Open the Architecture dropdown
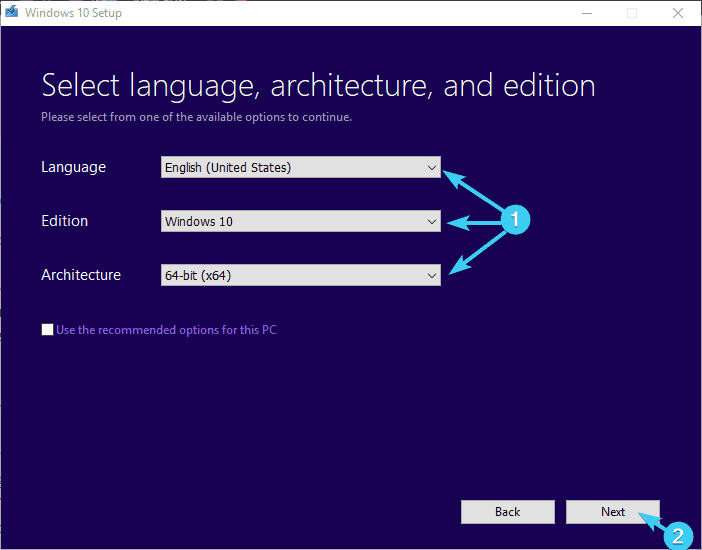Screen dimensions: 702x550 (x=300, y=275)
